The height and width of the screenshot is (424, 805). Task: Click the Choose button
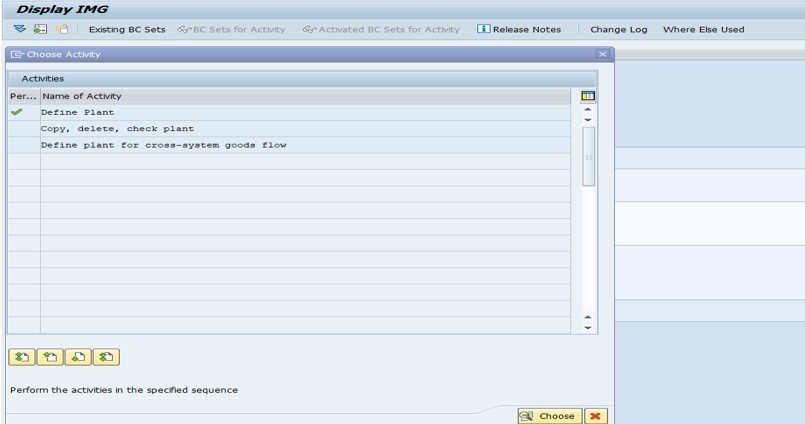pos(547,416)
